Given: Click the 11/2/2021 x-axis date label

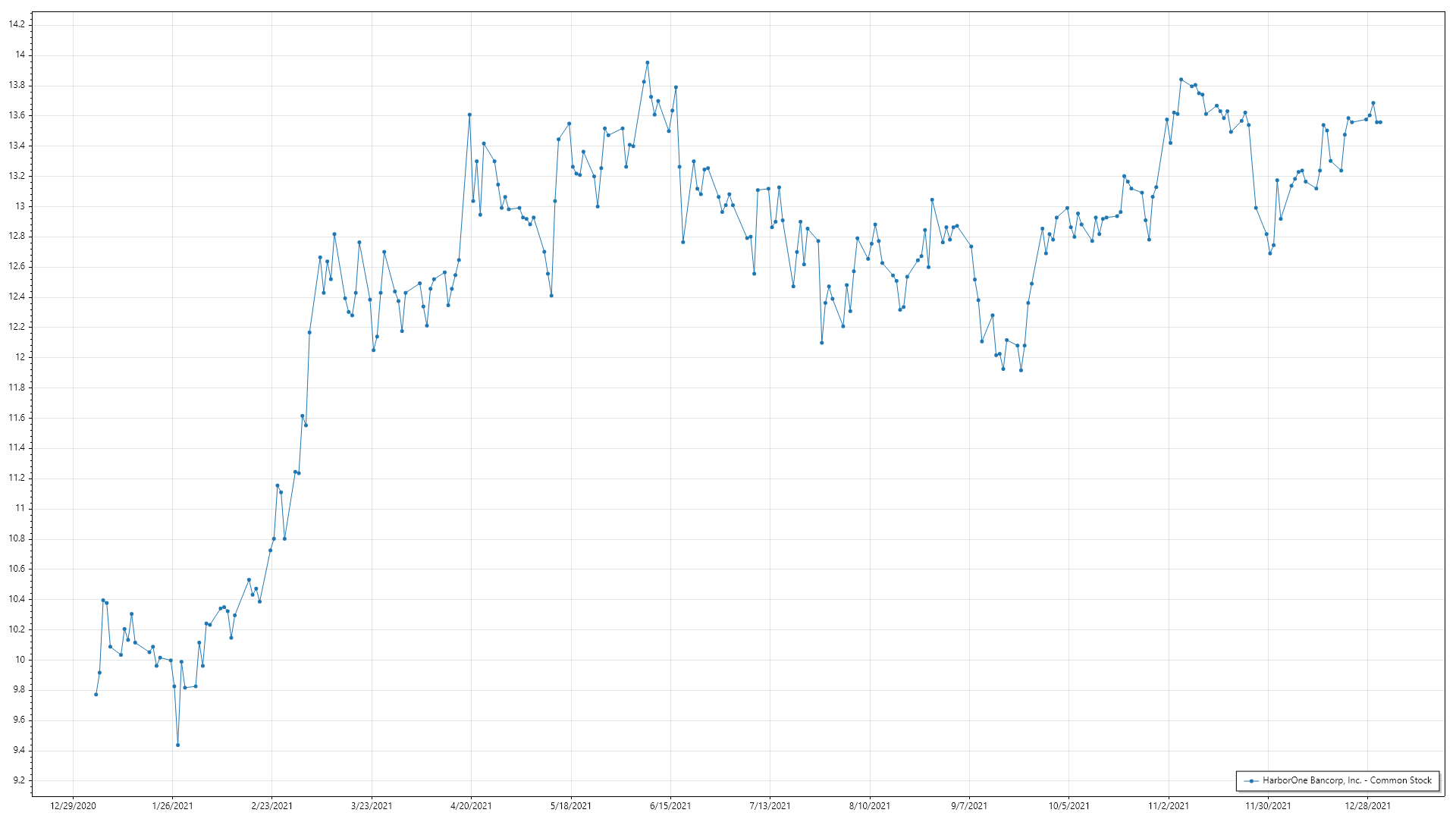Looking at the screenshot, I should pos(1169,805).
